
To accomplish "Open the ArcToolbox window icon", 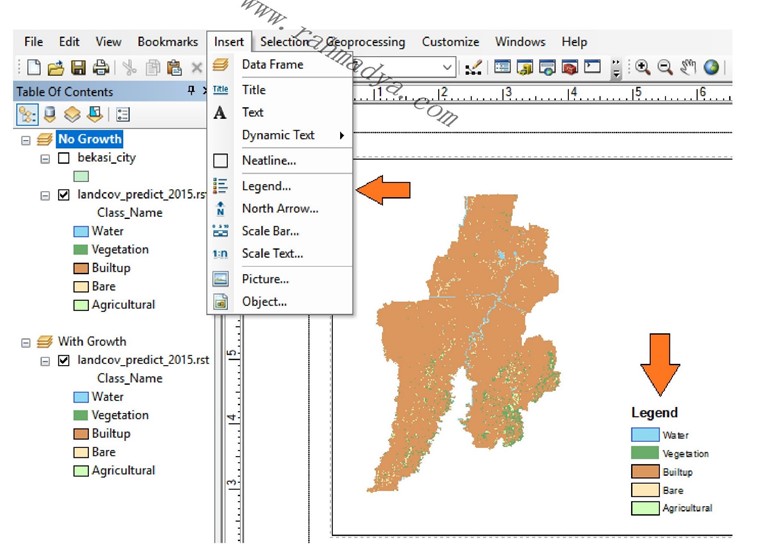I will (x=570, y=68).
